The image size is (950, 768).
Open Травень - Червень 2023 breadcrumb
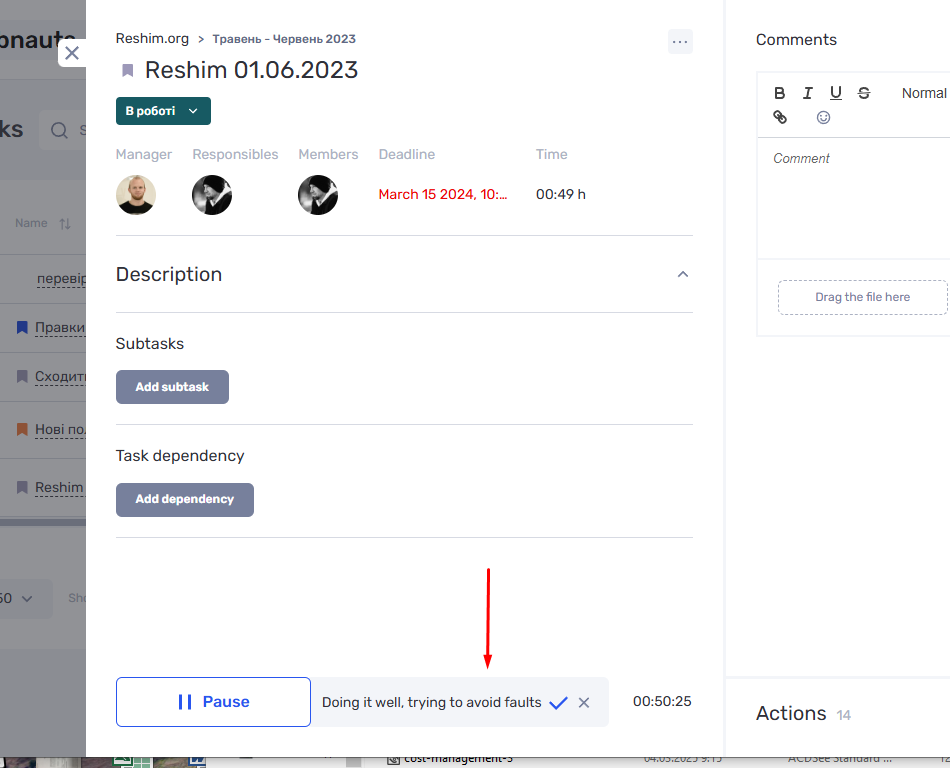(284, 39)
